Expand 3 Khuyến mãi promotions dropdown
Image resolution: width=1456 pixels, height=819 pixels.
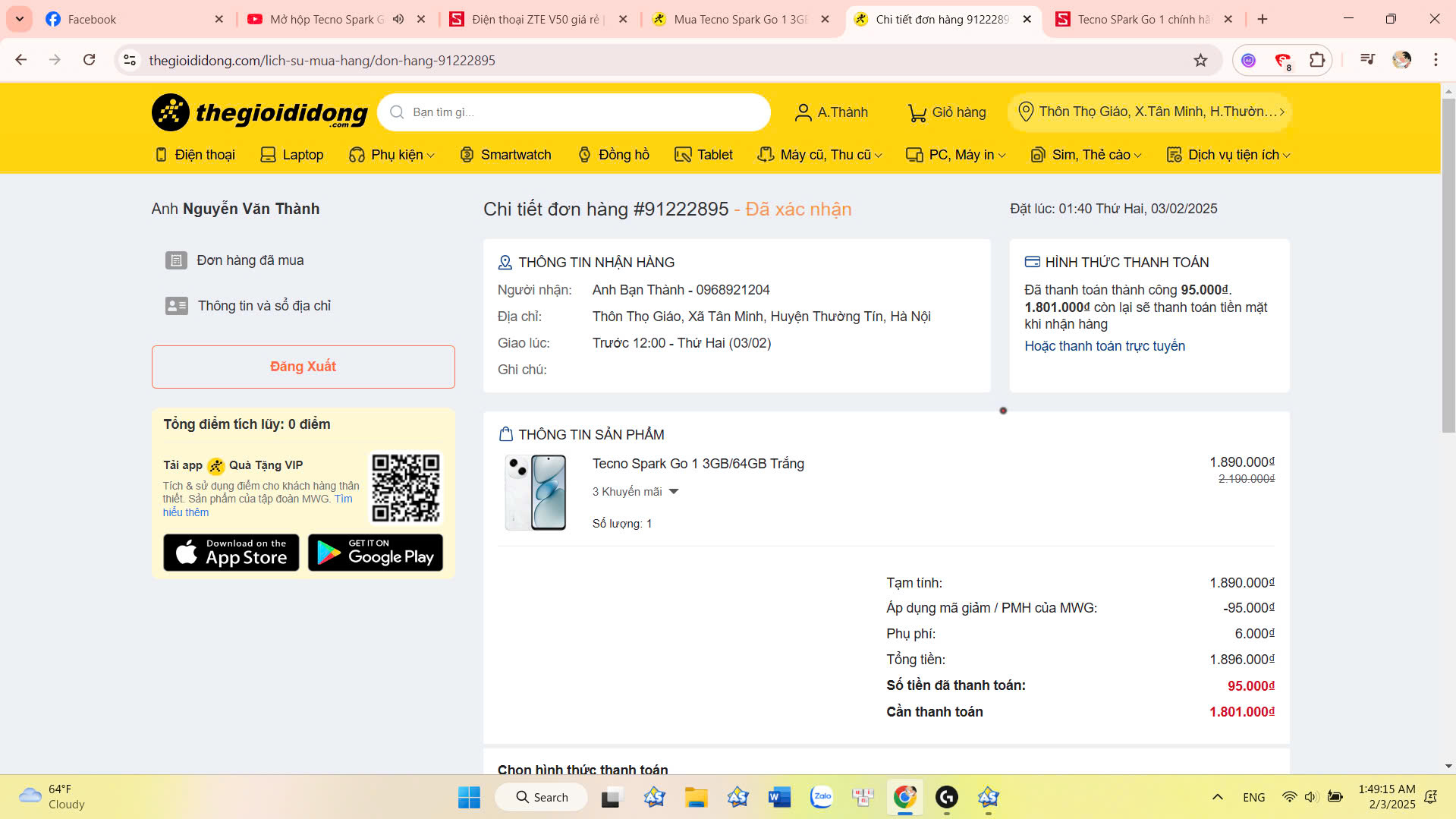(x=635, y=492)
